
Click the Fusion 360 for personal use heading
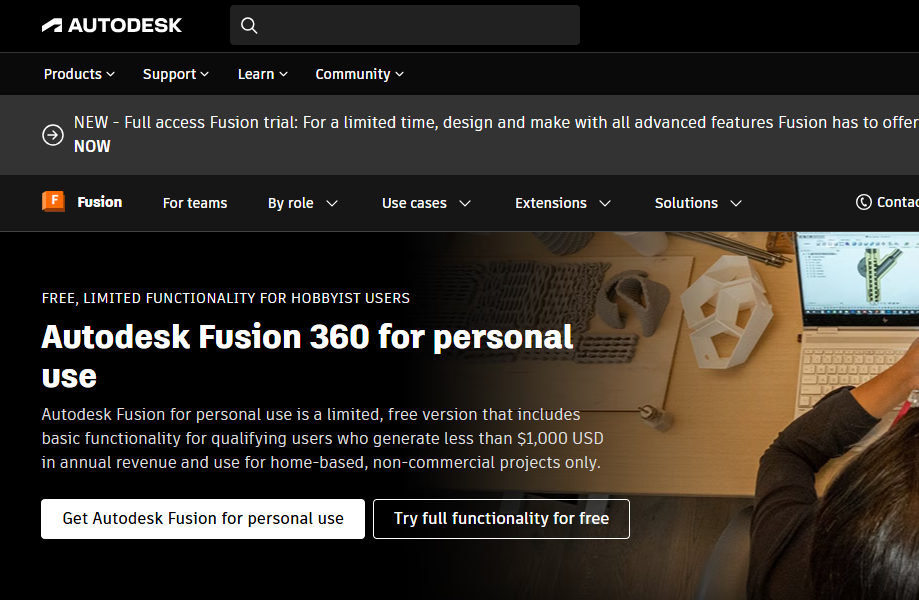[307, 356]
